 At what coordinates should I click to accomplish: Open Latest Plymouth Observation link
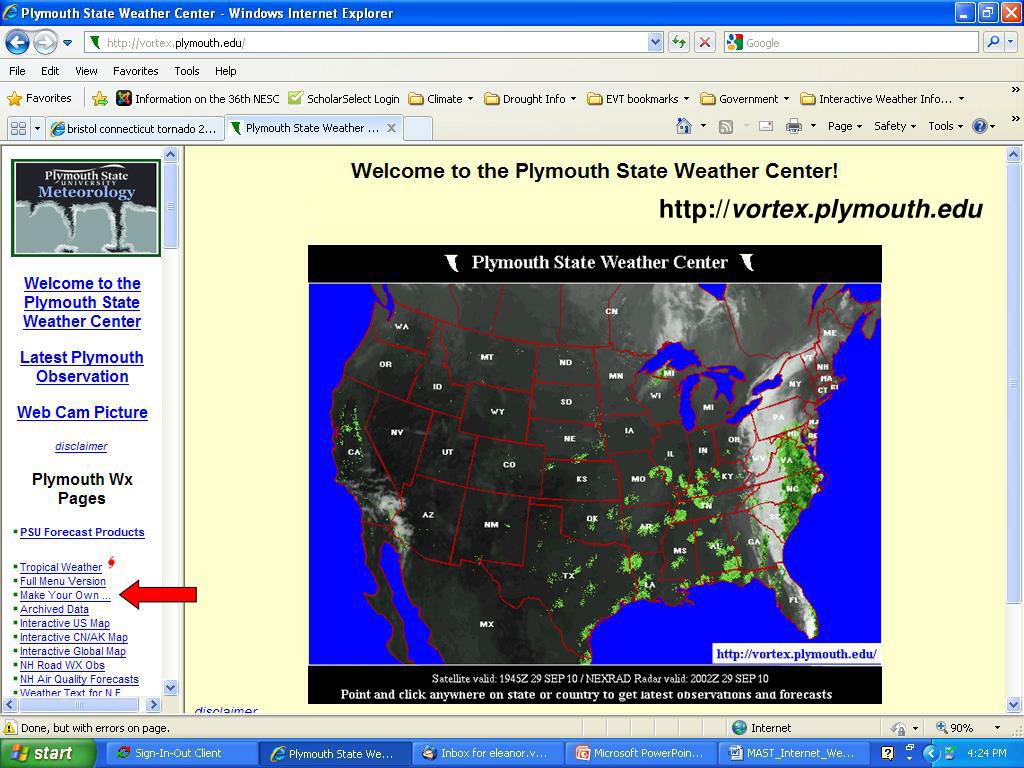(82, 367)
